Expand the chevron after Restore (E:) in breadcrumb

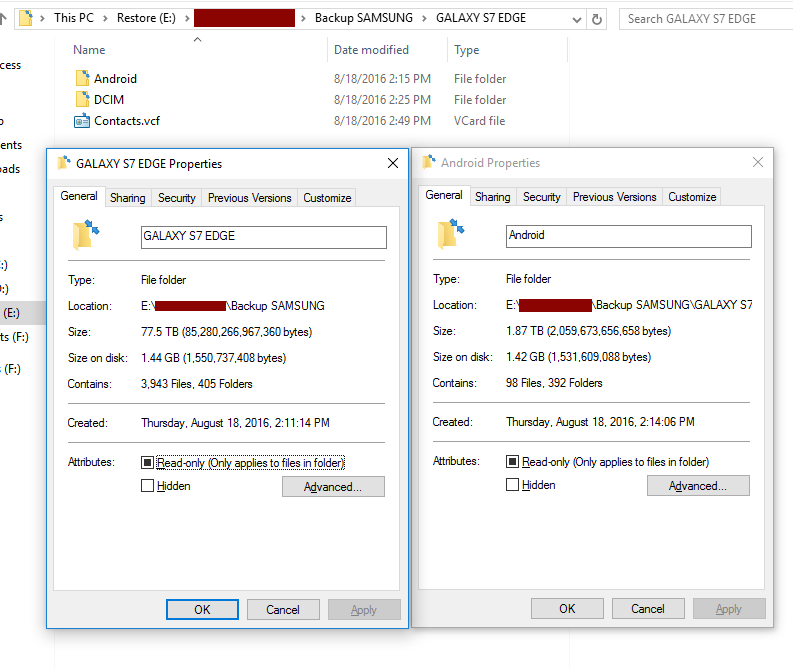coord(187,19)
